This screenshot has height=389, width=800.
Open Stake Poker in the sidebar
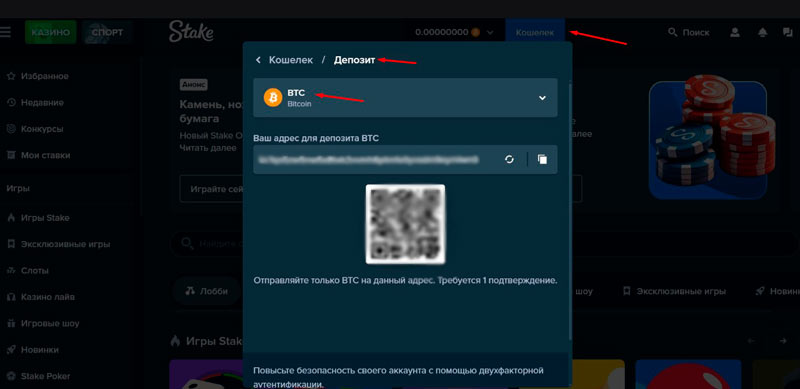(45, 376)
